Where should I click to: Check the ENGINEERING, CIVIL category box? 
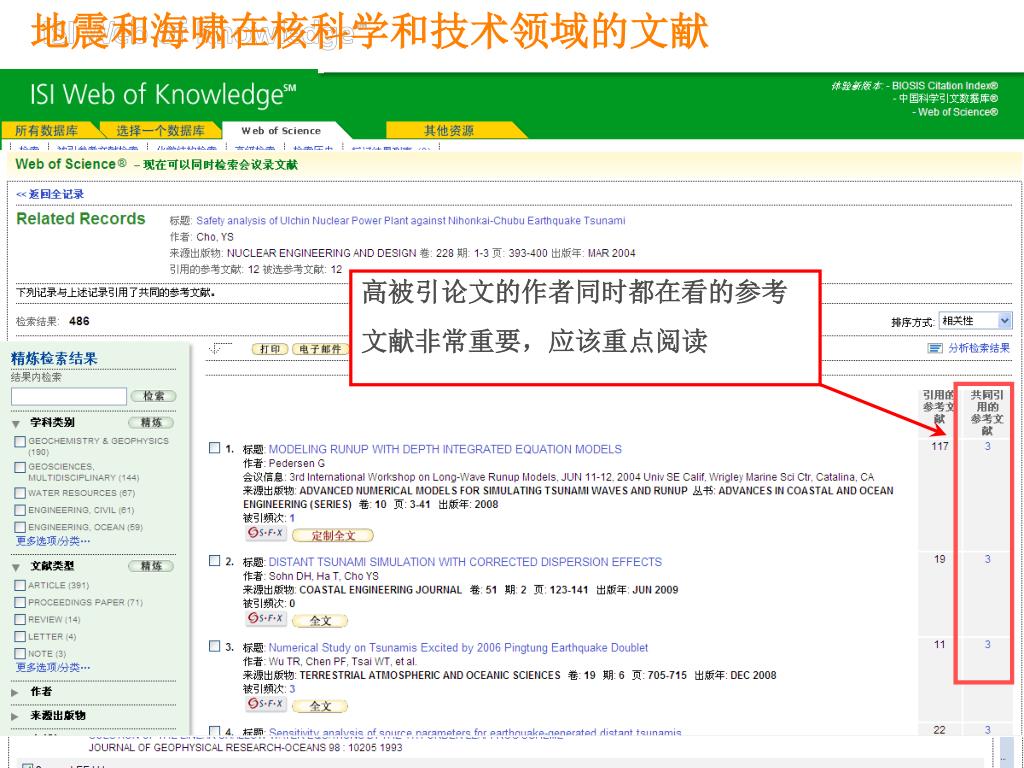[x=20, y=510]
